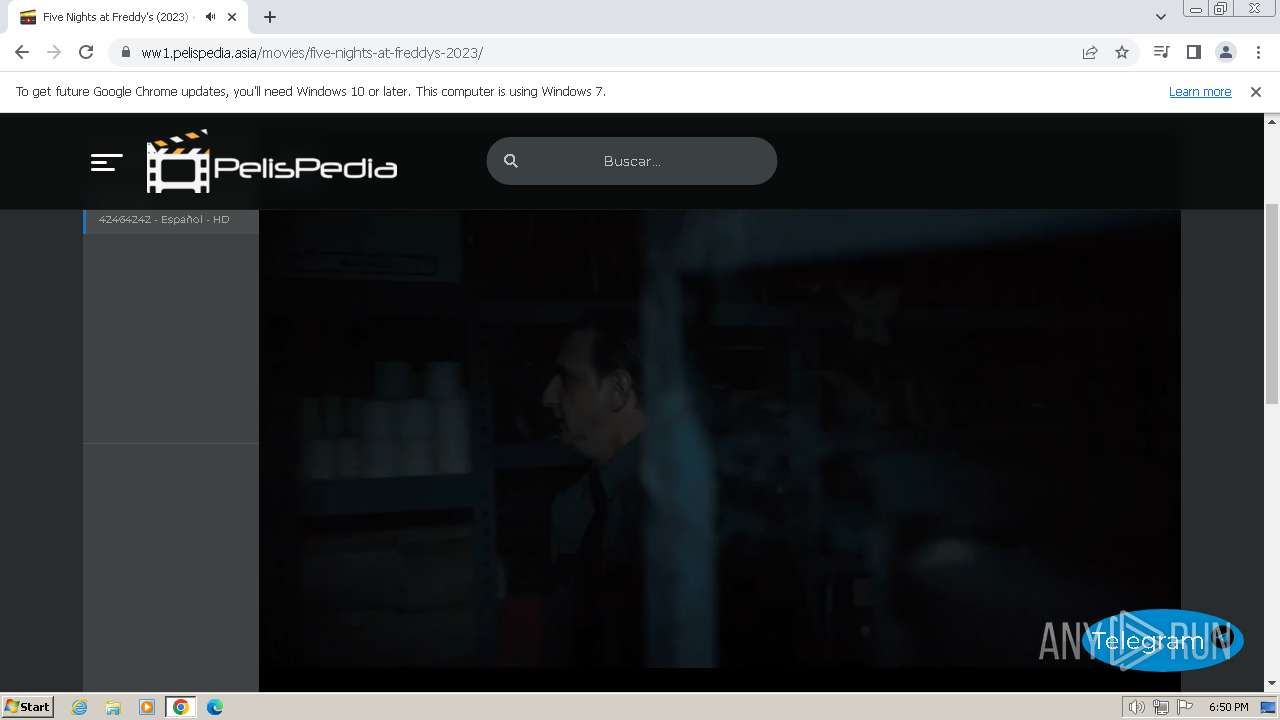Open the PelisPedia hamburger menu
This screenshot has height=720, width=1280.
[x=107, y=162]
